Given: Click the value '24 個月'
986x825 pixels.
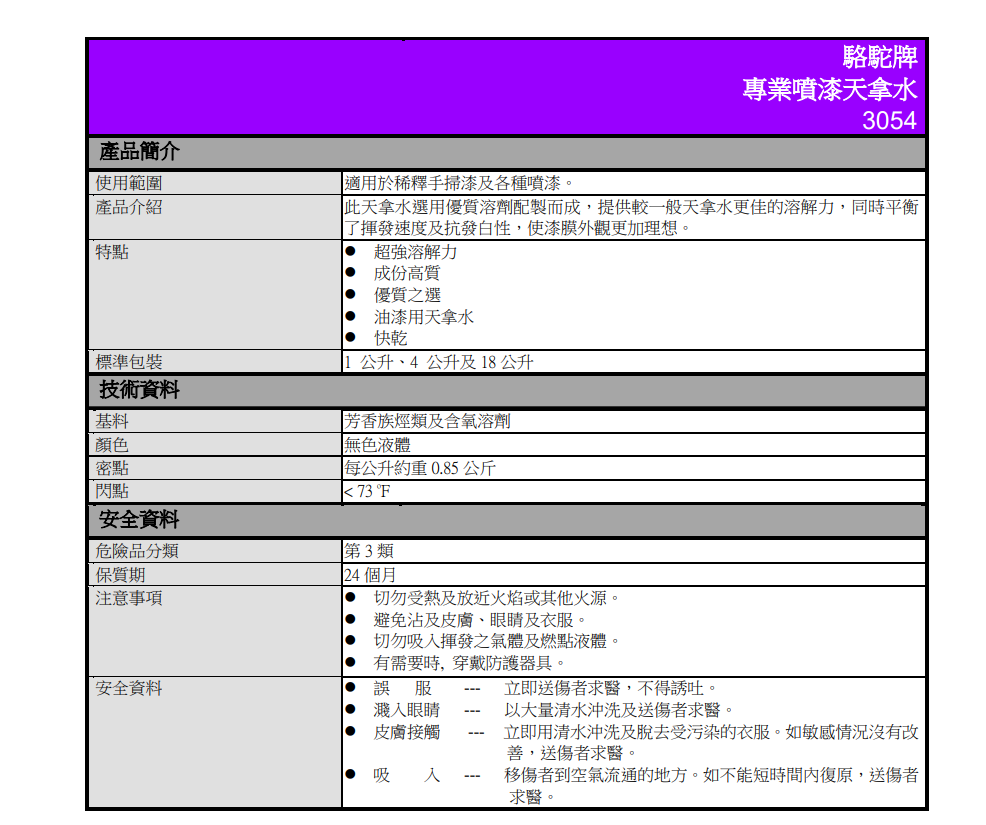Looking at the screenshot, I should coord(370,575).
